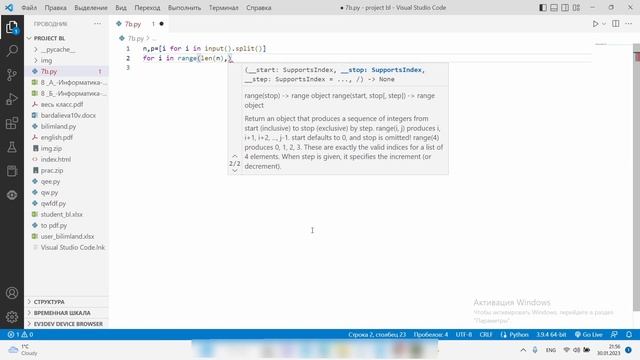The image size is (640, 360).
Task: Select the 7b.py editor tab
Action: click(139, 24)
